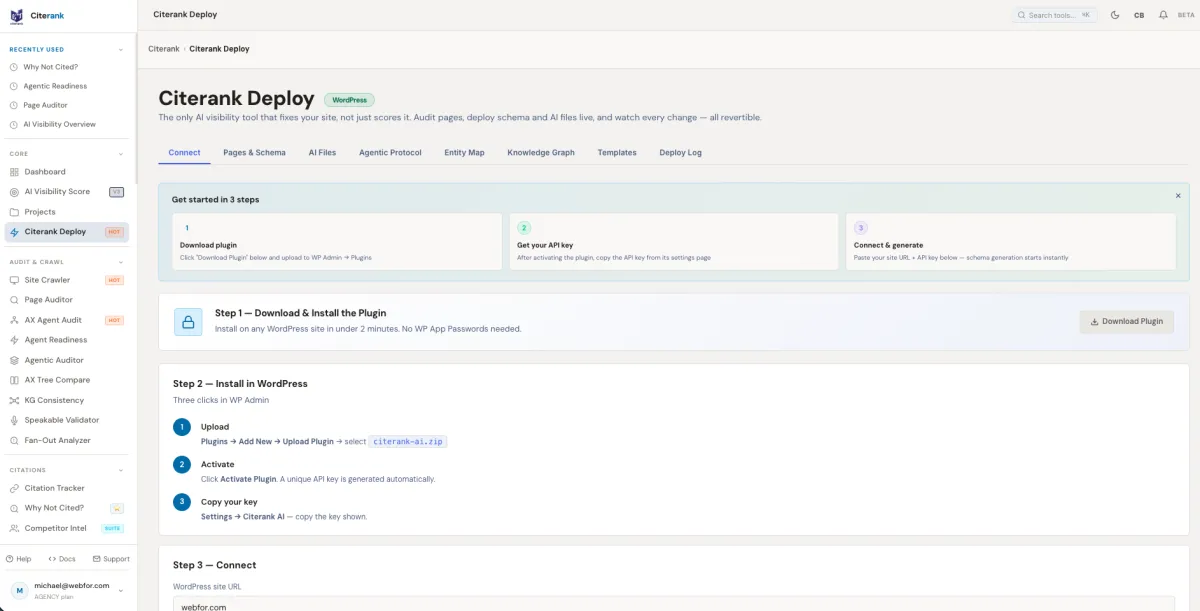Click Page Auditor magnifier icon in Audit & Crawl

pos(14,300)
